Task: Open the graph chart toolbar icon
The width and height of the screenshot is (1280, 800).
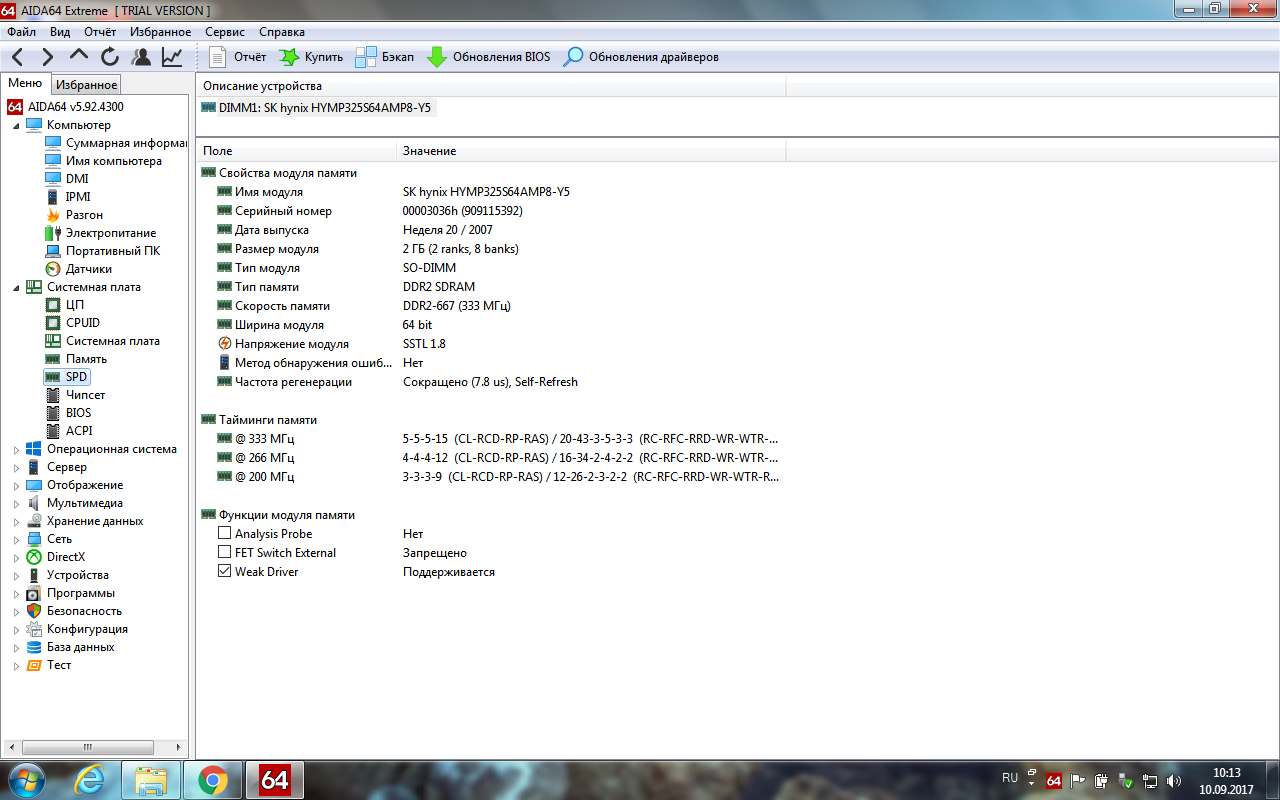Action: pos(172,57)
